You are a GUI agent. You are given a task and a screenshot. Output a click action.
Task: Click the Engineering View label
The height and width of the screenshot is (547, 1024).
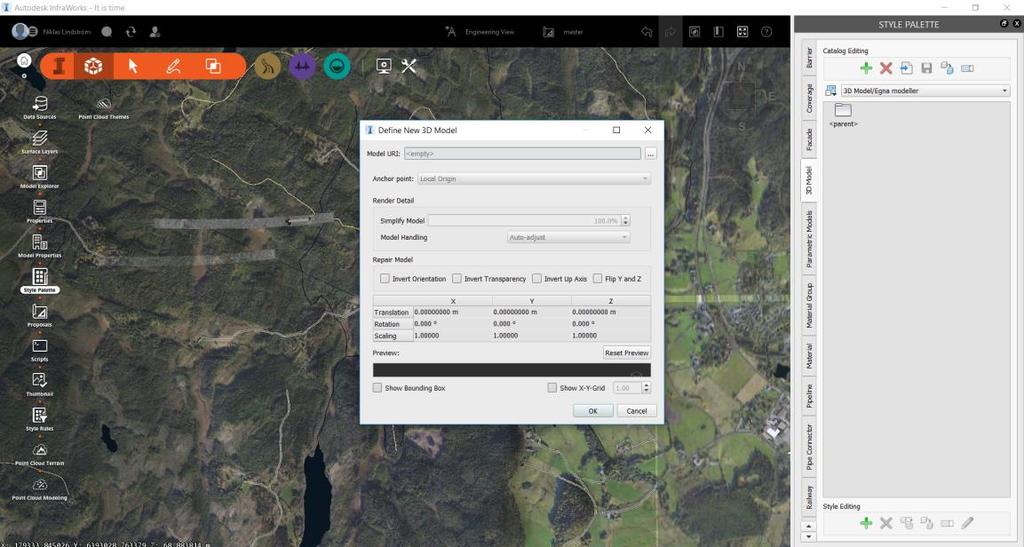[489, 32]
